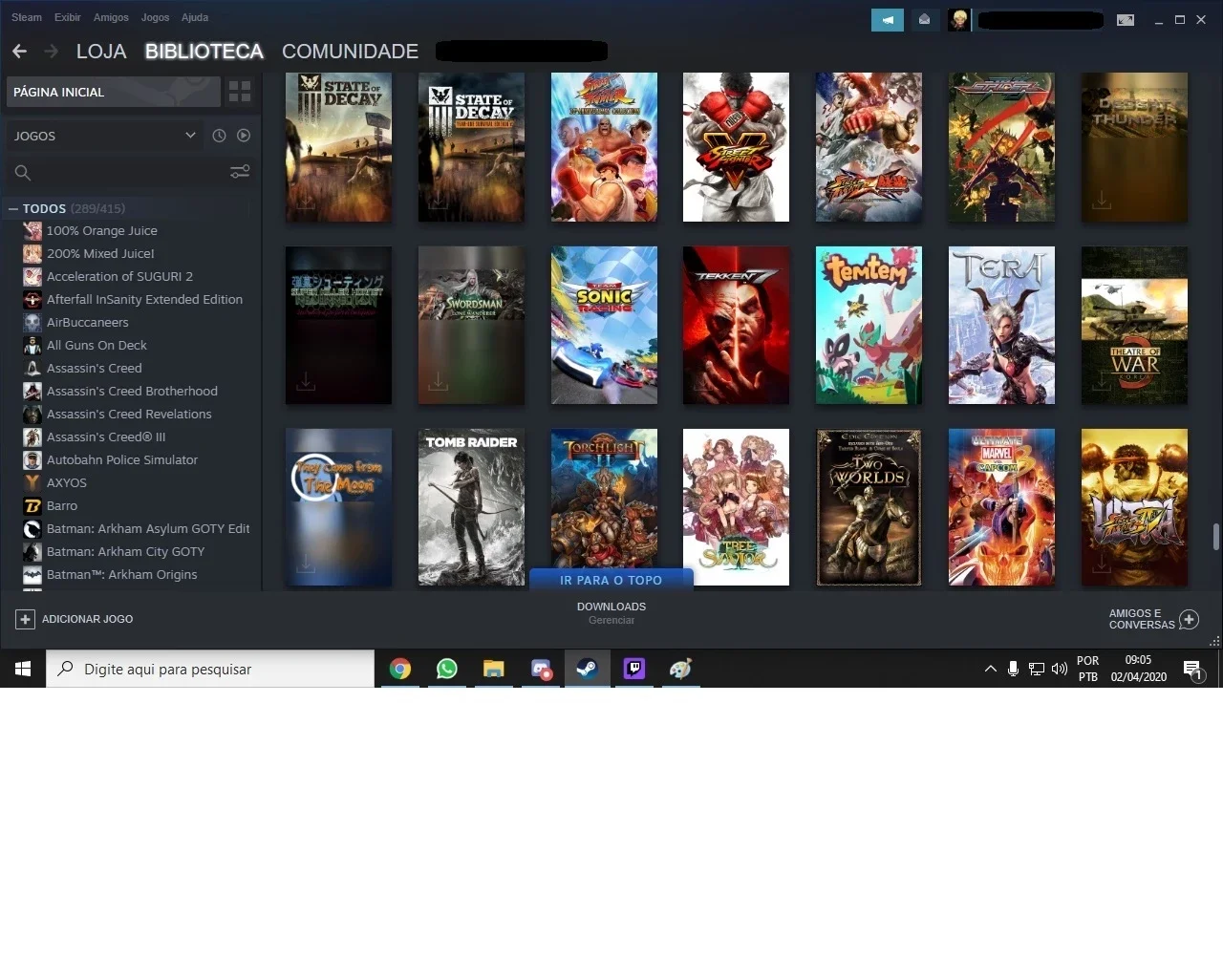
Task: Select Acceleration of SUGURI 2
Action: (x=119, y=276)
